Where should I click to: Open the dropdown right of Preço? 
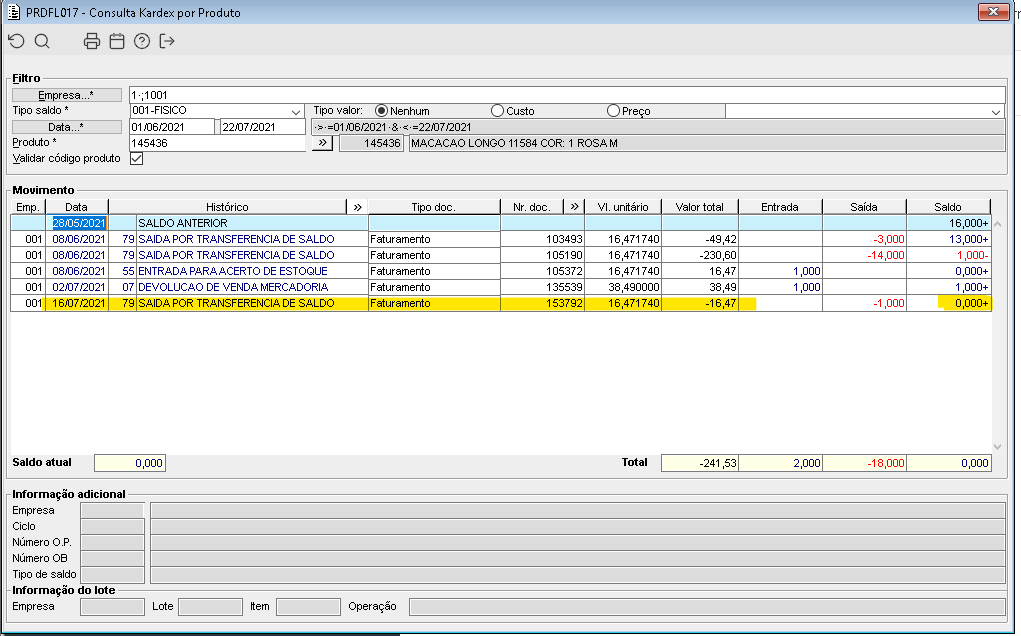coord(995,112)
